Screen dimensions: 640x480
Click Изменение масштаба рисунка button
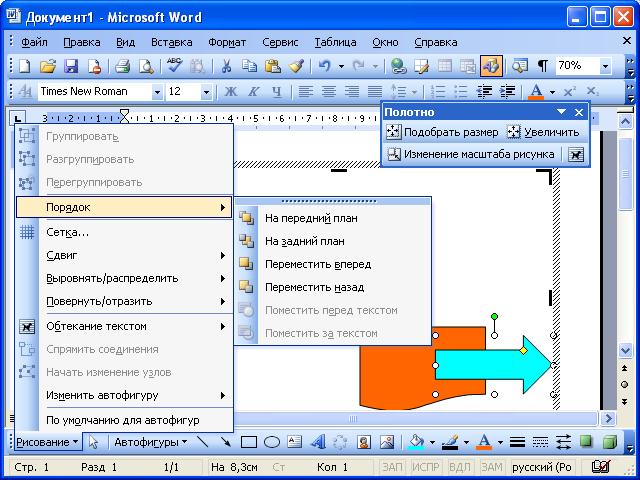coord(471,154)
